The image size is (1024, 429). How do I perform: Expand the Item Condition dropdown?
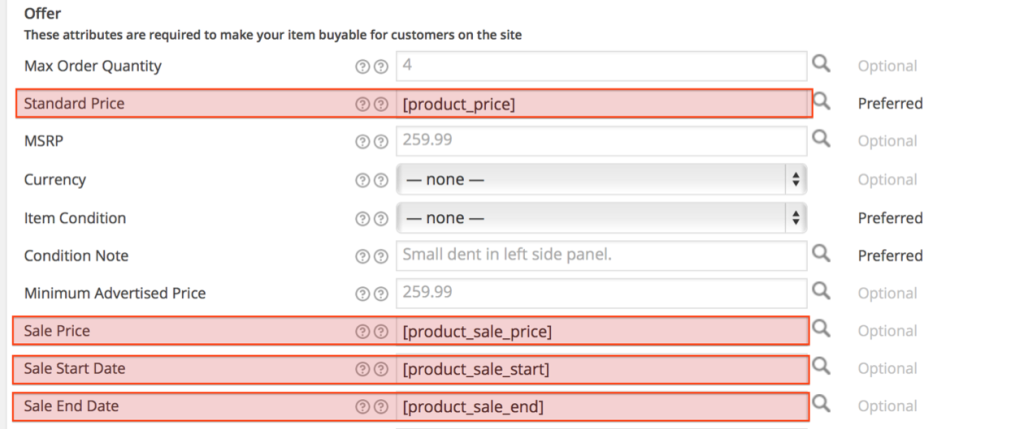coord(601,218)
